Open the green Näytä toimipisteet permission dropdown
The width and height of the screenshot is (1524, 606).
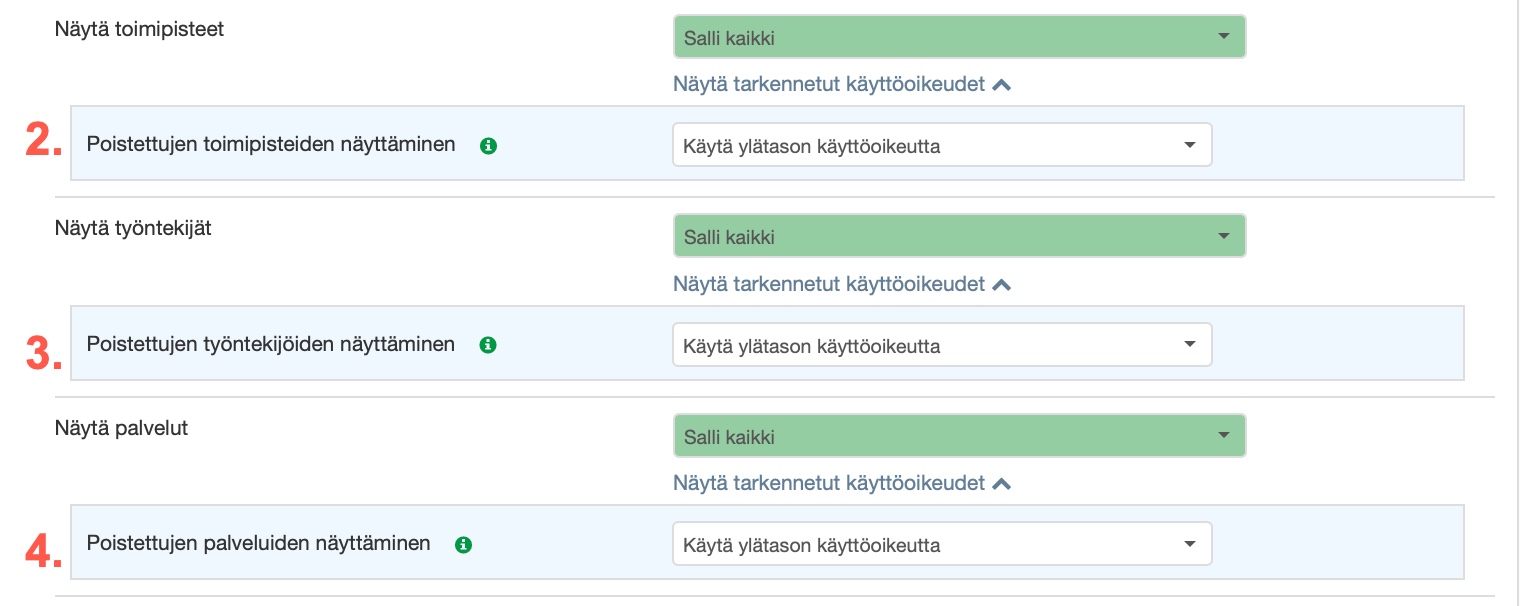coord(959,38)
